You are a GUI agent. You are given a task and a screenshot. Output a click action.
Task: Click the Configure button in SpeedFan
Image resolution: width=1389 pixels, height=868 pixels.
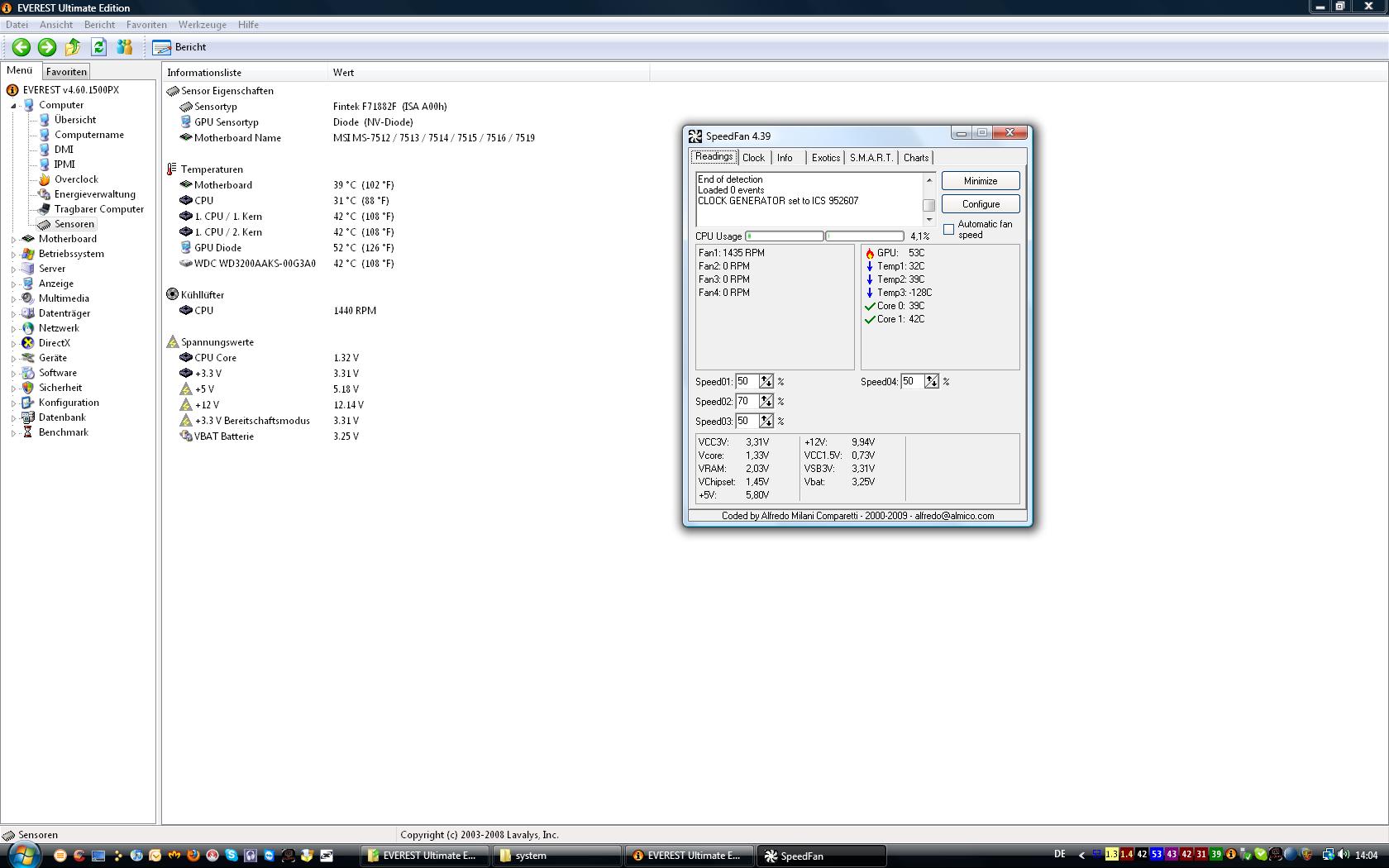(981, 204)
